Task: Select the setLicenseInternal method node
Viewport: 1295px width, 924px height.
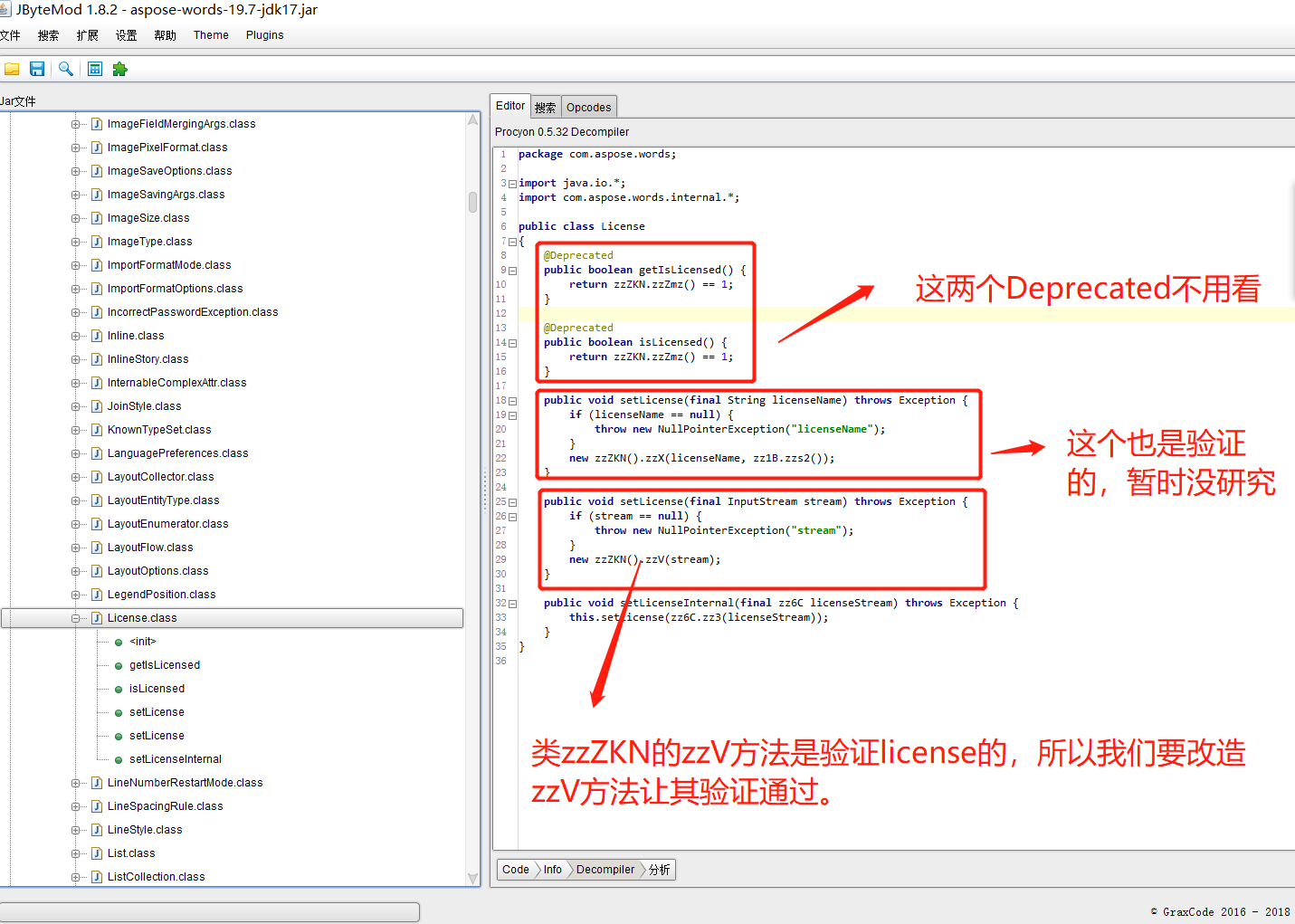Action: click(175, 759)
